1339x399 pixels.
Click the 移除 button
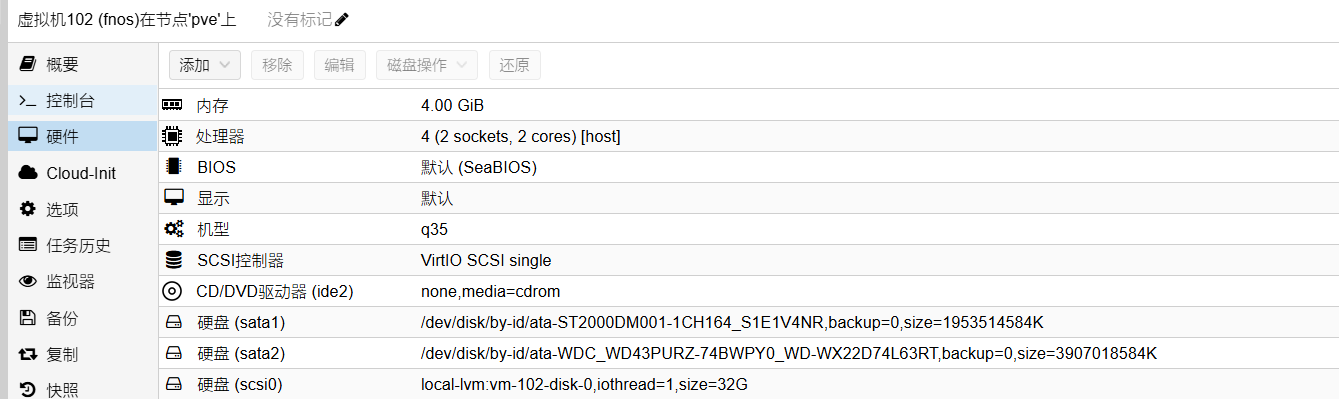pyautogui.click(x=277, y=65)
